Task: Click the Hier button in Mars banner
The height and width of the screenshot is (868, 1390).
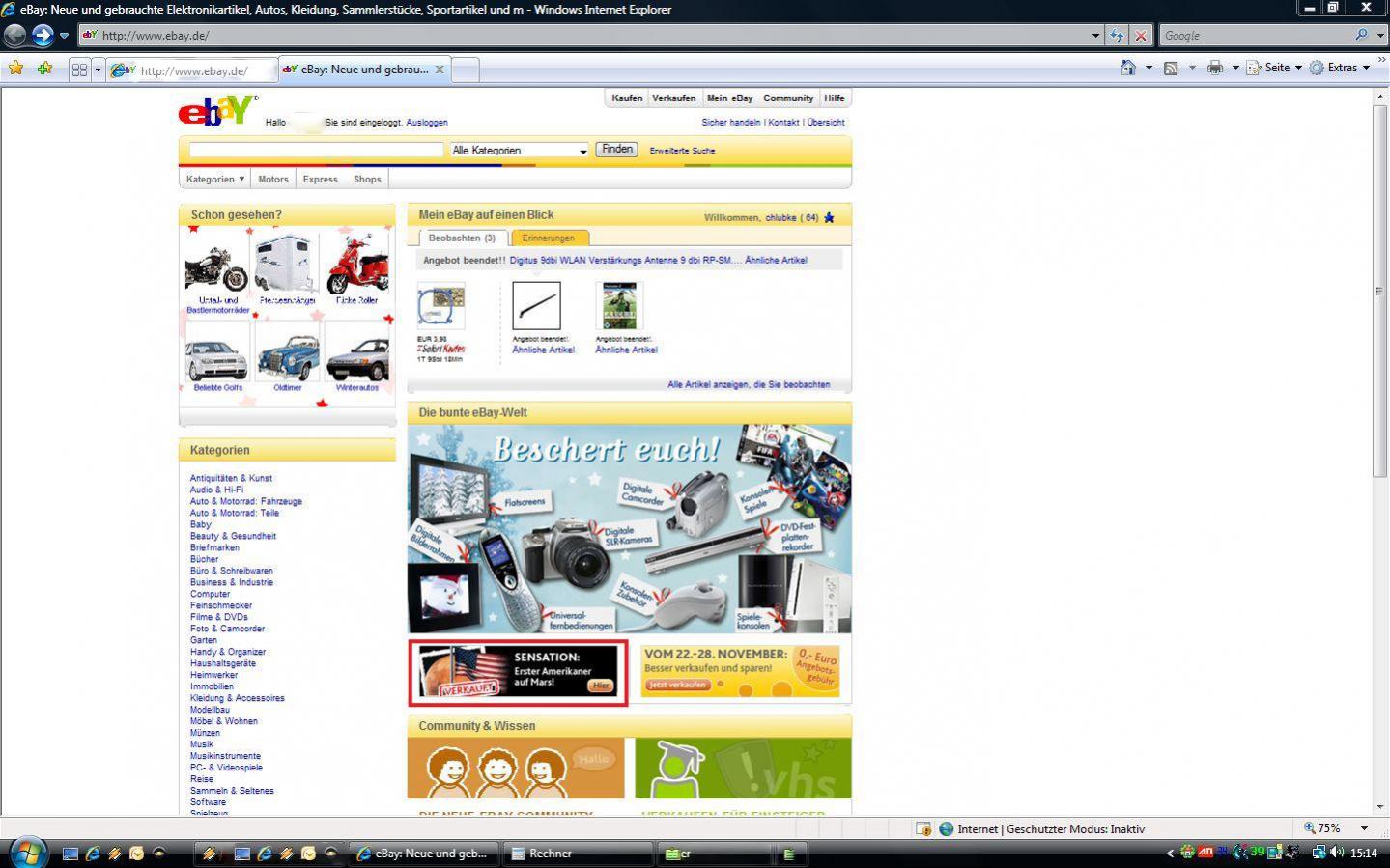Action: [601, 686]
